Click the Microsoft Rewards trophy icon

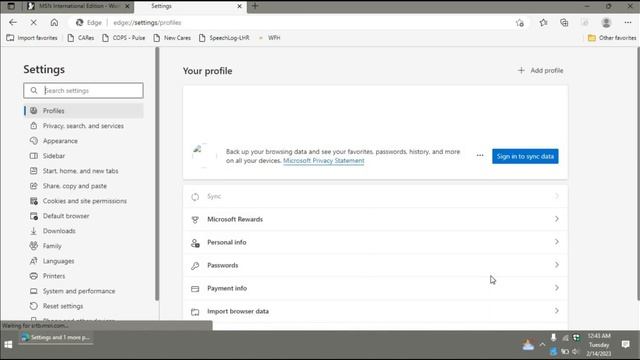195,220
